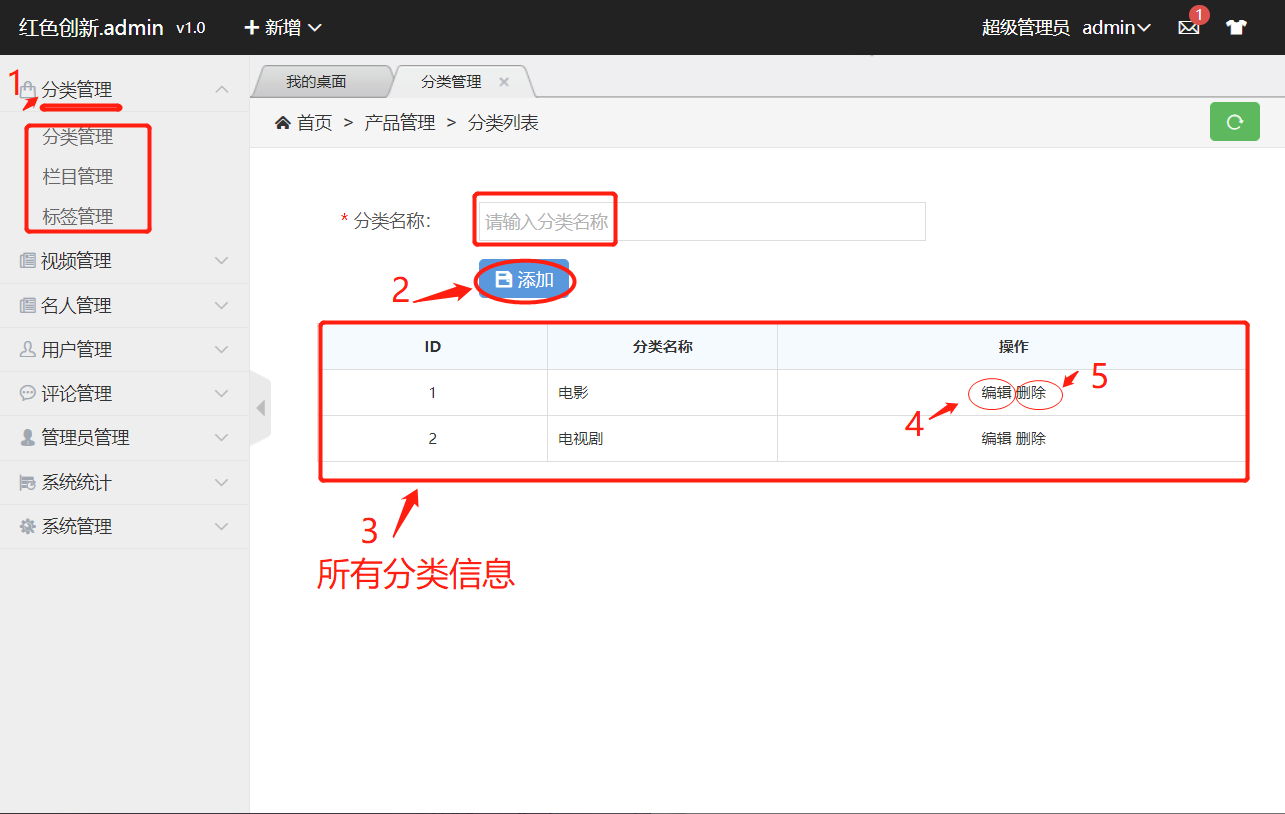Image resolution: width=1285 pixels, height=814 pixels.
Task: Click the 操作 column header
Action: 1013,347
